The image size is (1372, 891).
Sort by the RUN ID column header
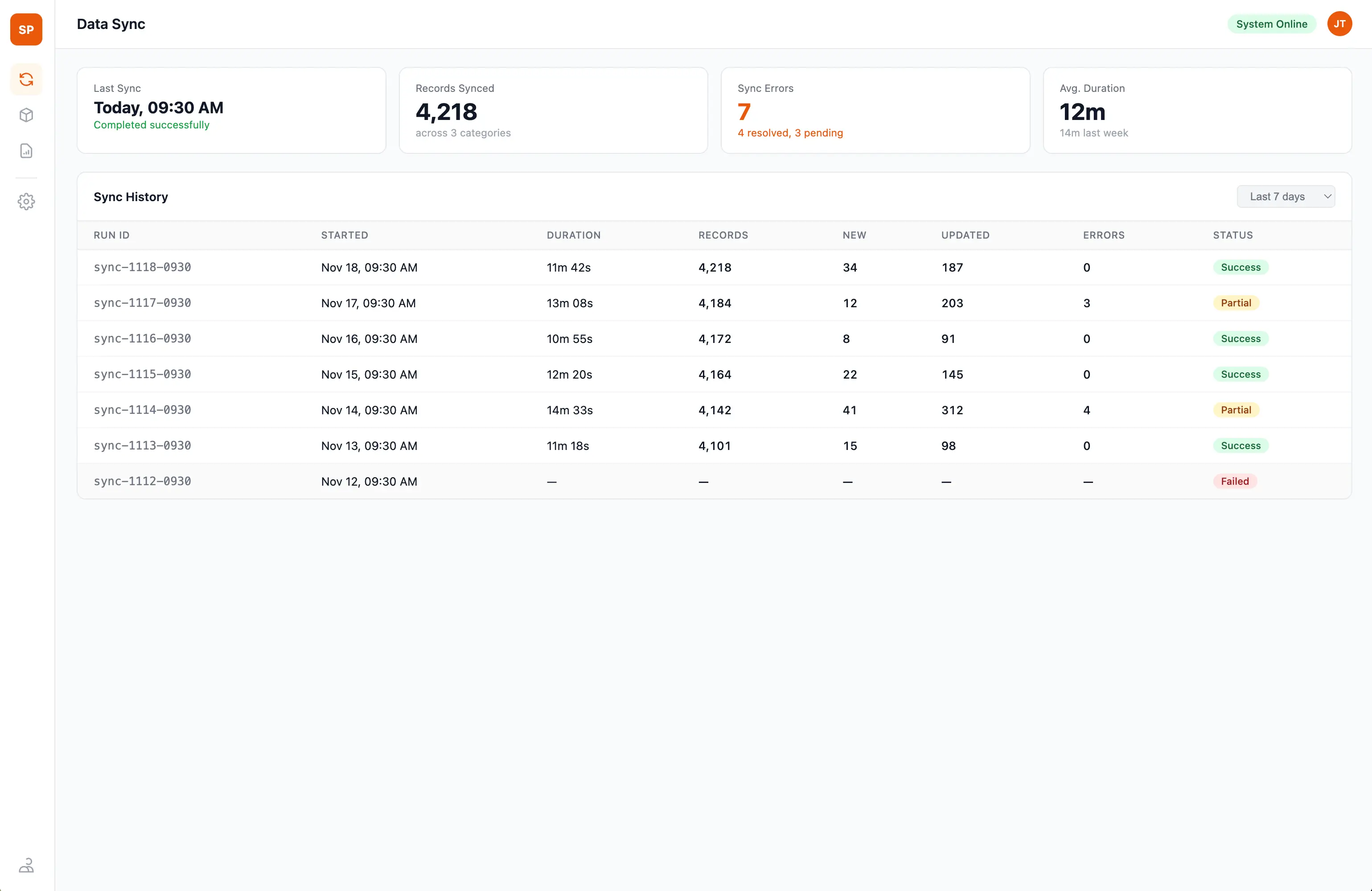click(x=111, y=235)
